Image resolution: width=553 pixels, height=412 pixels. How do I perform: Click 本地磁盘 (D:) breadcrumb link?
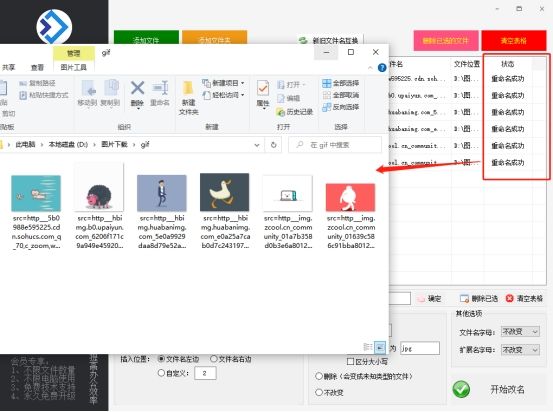tap(68, 144)
